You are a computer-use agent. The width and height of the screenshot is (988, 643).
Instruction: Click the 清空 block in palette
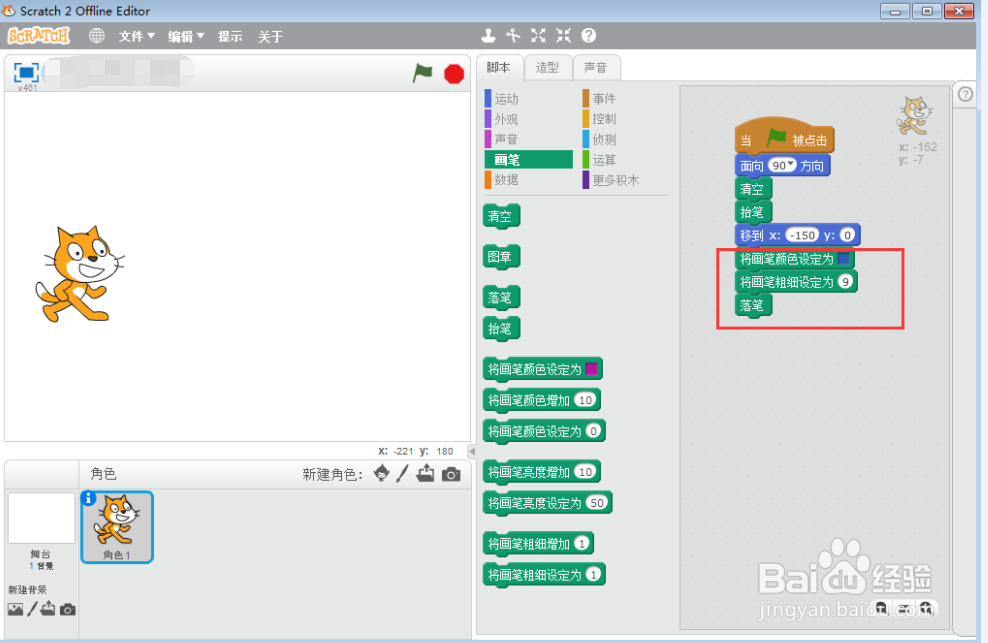[501, 216]
